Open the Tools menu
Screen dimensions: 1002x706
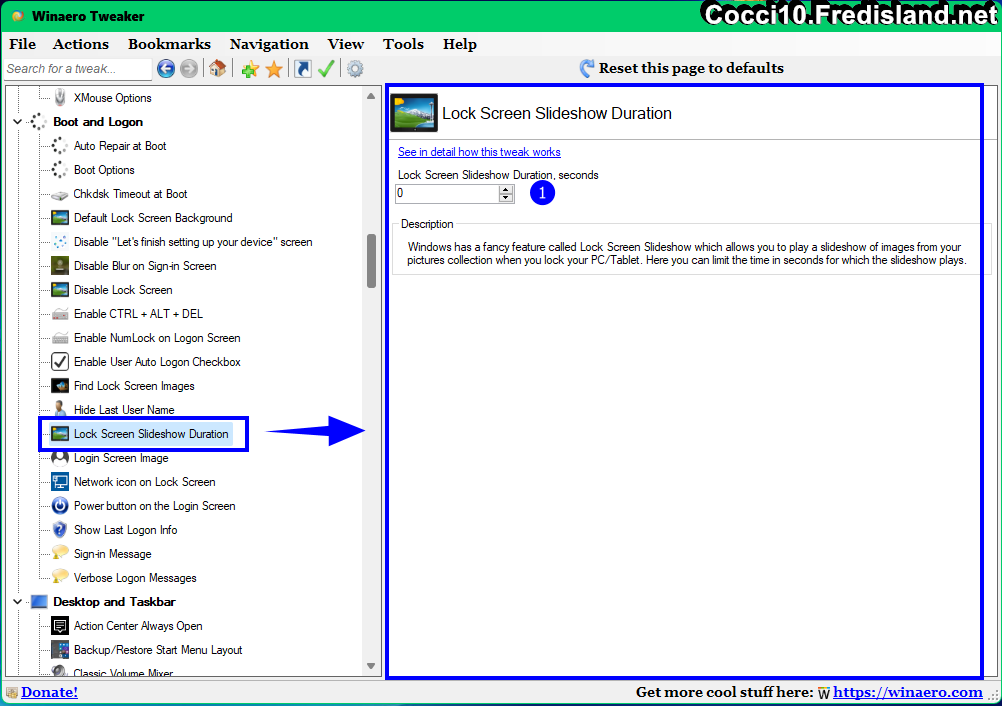point(403,44)
